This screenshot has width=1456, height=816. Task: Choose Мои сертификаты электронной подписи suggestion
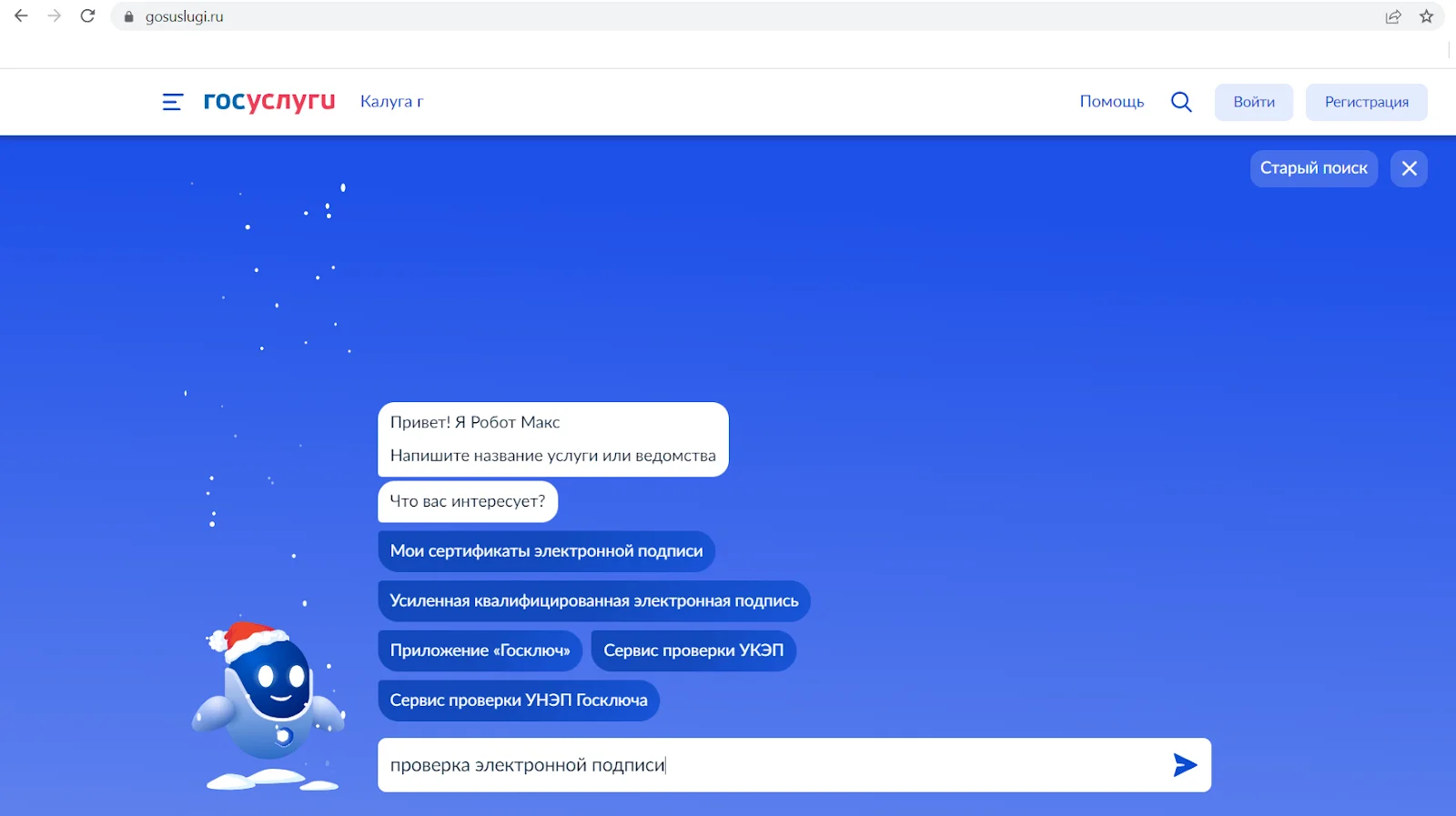546,551
